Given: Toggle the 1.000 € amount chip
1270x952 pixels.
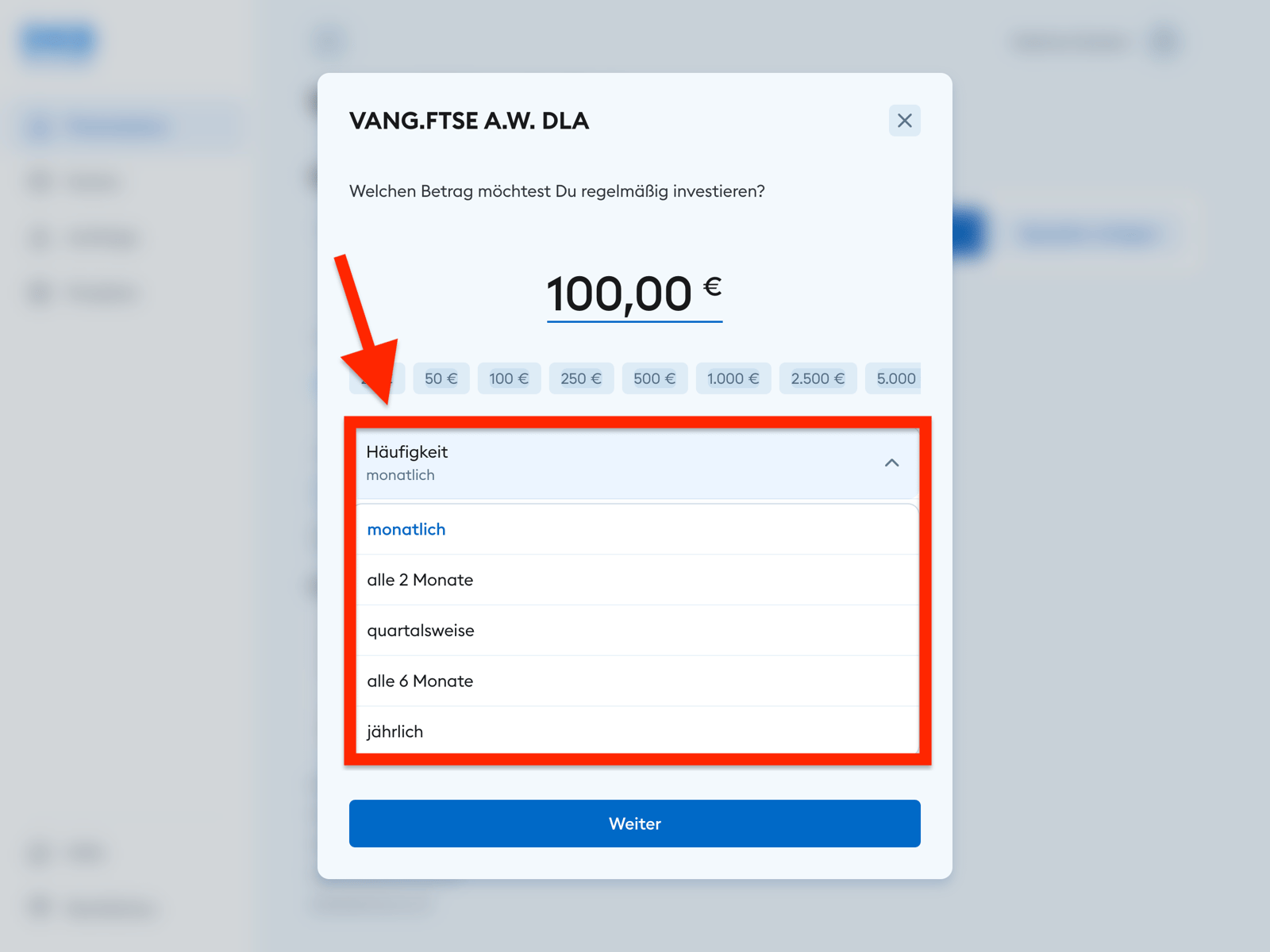Looking at the screenshot, I should click(733, 378).
